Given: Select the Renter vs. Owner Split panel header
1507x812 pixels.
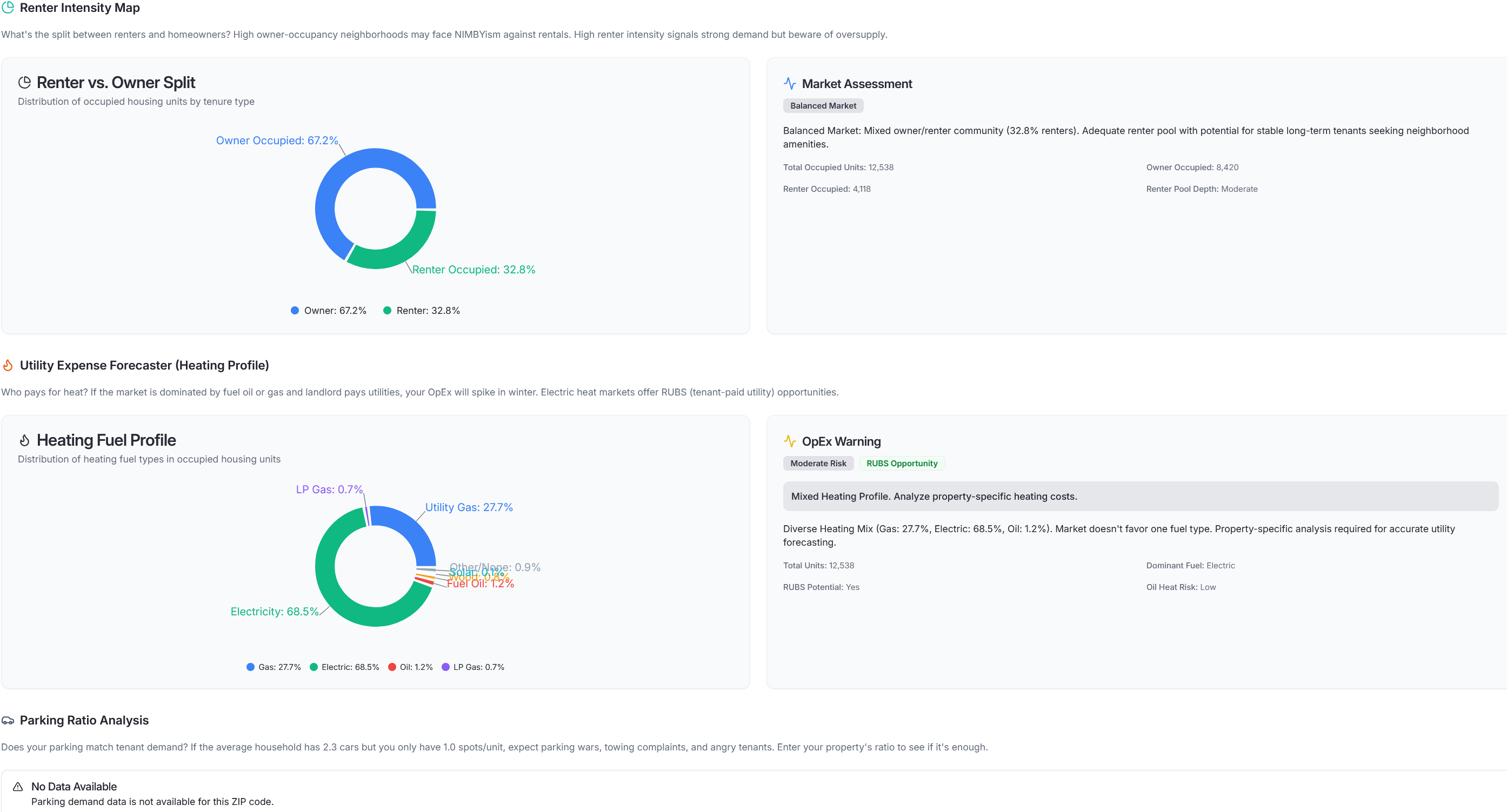Looking at the screenshot, I should (x=116, y=83).
